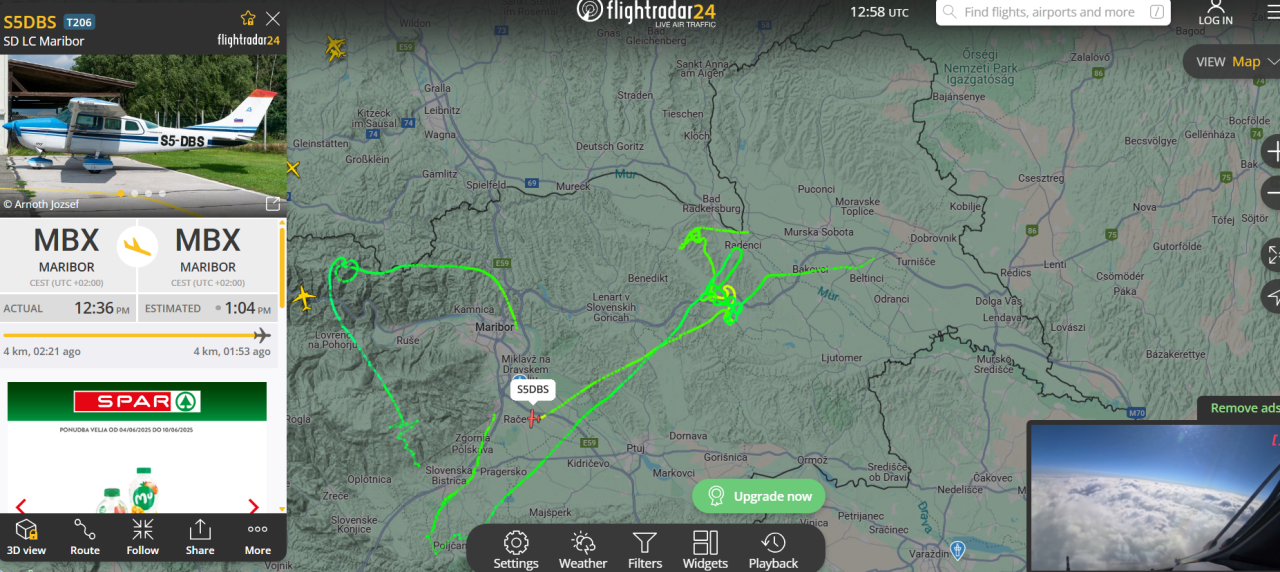
Task: Start flight Playback
Action: [x=773, y=549]
